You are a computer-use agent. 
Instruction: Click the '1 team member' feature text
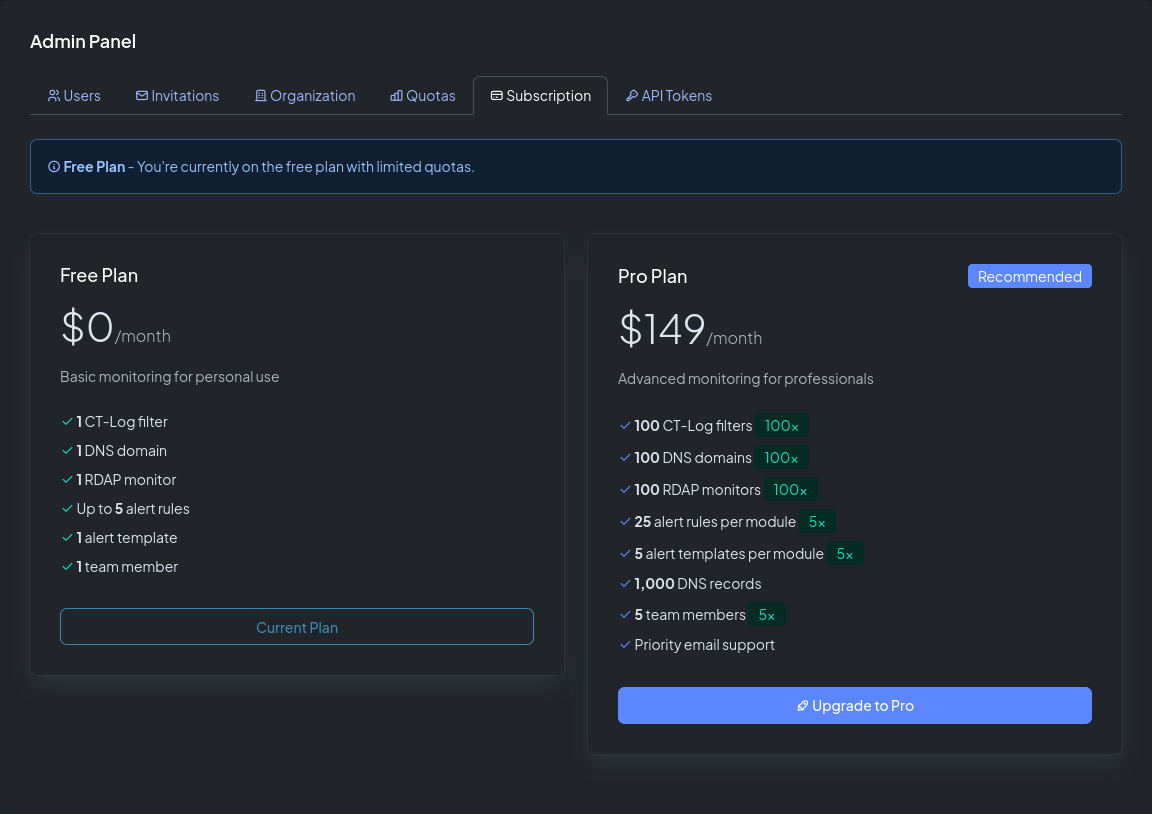127,566
